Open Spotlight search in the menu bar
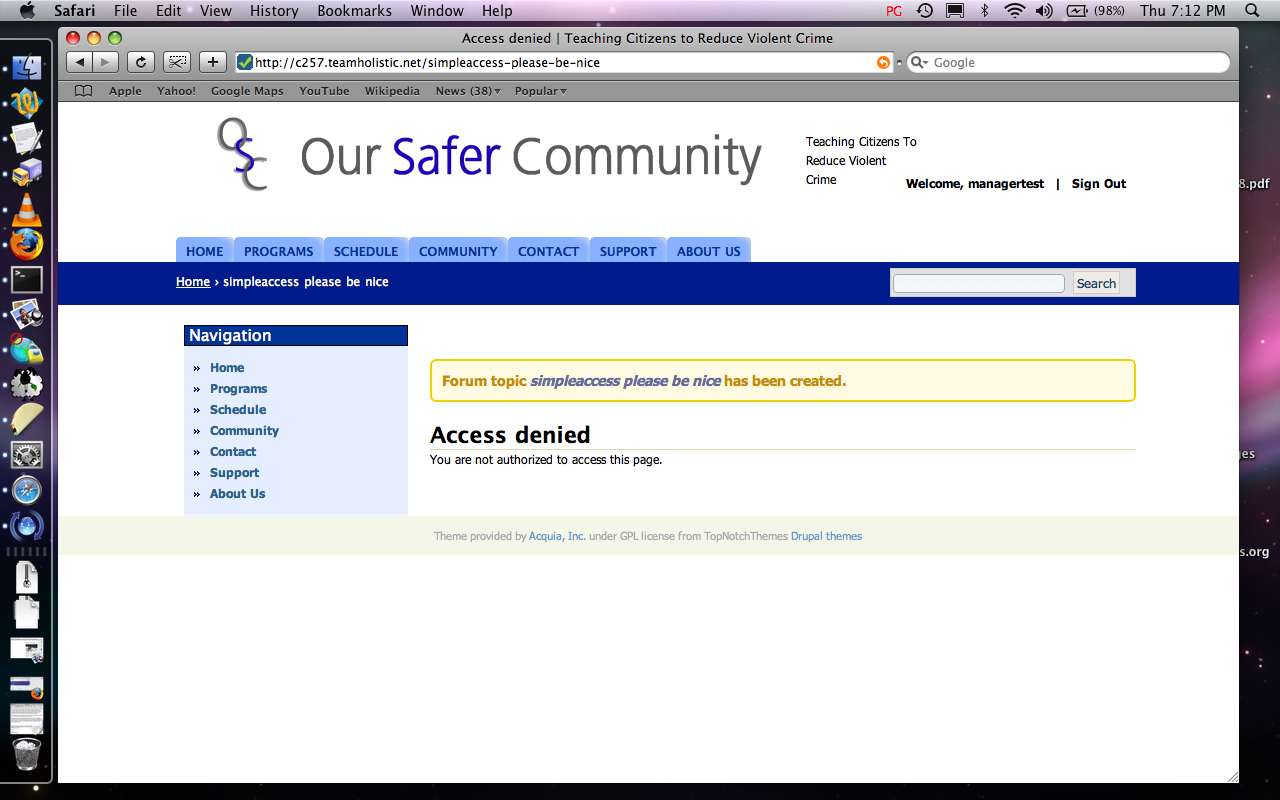The image size is (1280, 800). tap(1251, 11)
